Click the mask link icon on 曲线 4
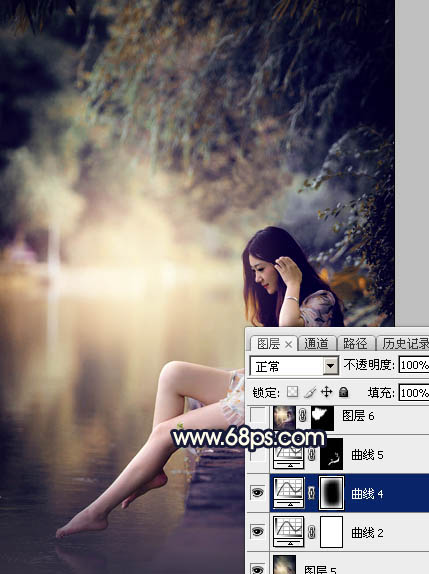The image size is (429, 574). [312, 493]
